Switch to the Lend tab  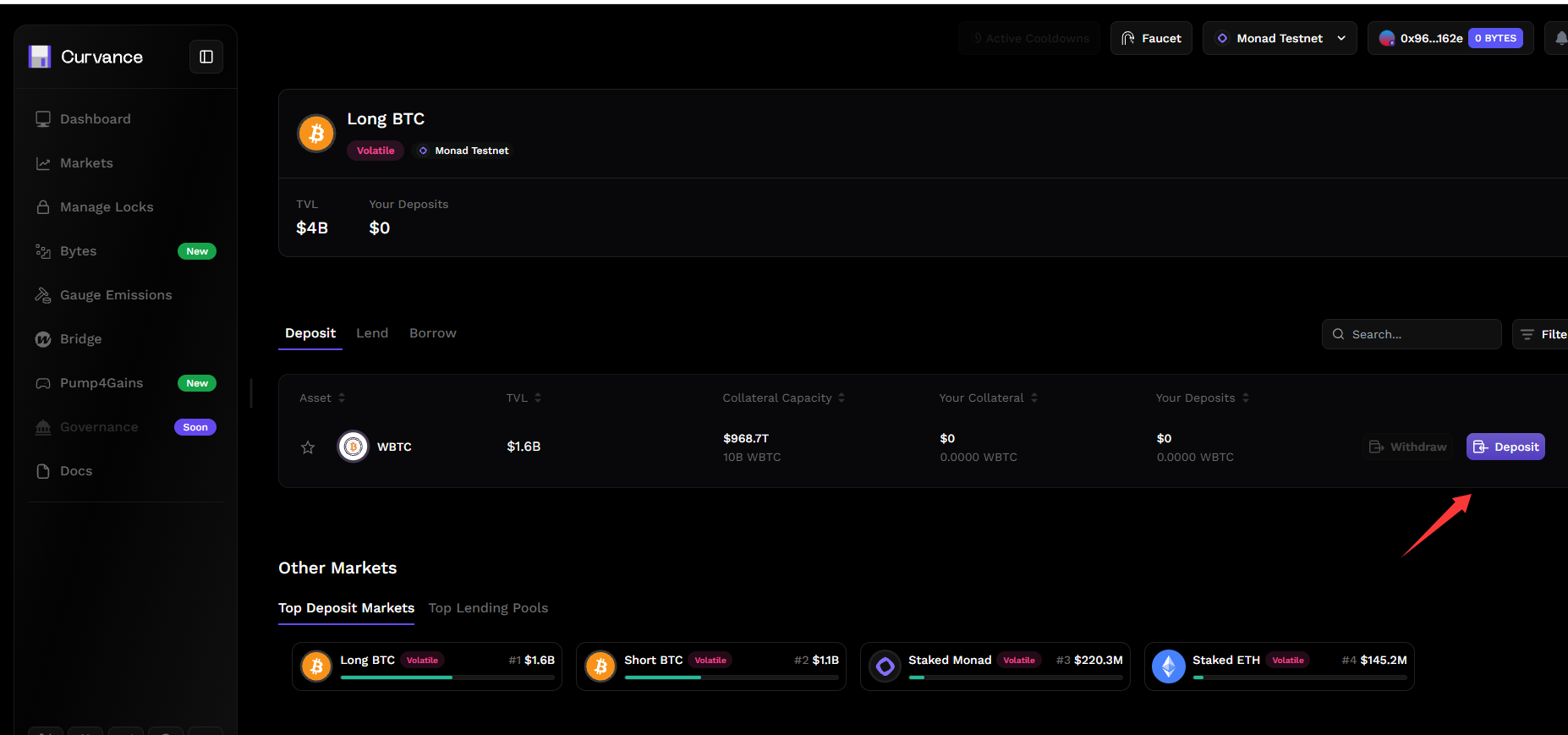(x=372, y=333)
